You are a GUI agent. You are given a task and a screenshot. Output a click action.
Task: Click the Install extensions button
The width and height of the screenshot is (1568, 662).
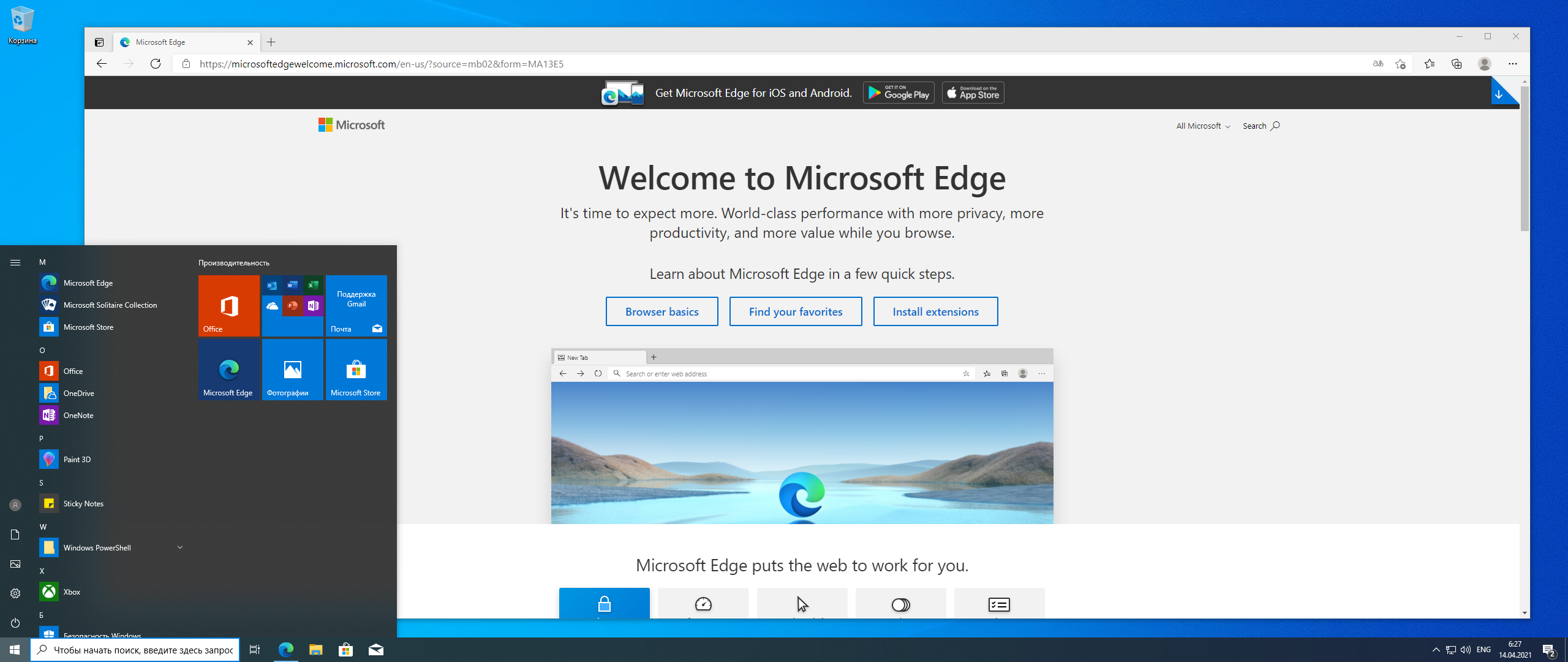[936, 311]
